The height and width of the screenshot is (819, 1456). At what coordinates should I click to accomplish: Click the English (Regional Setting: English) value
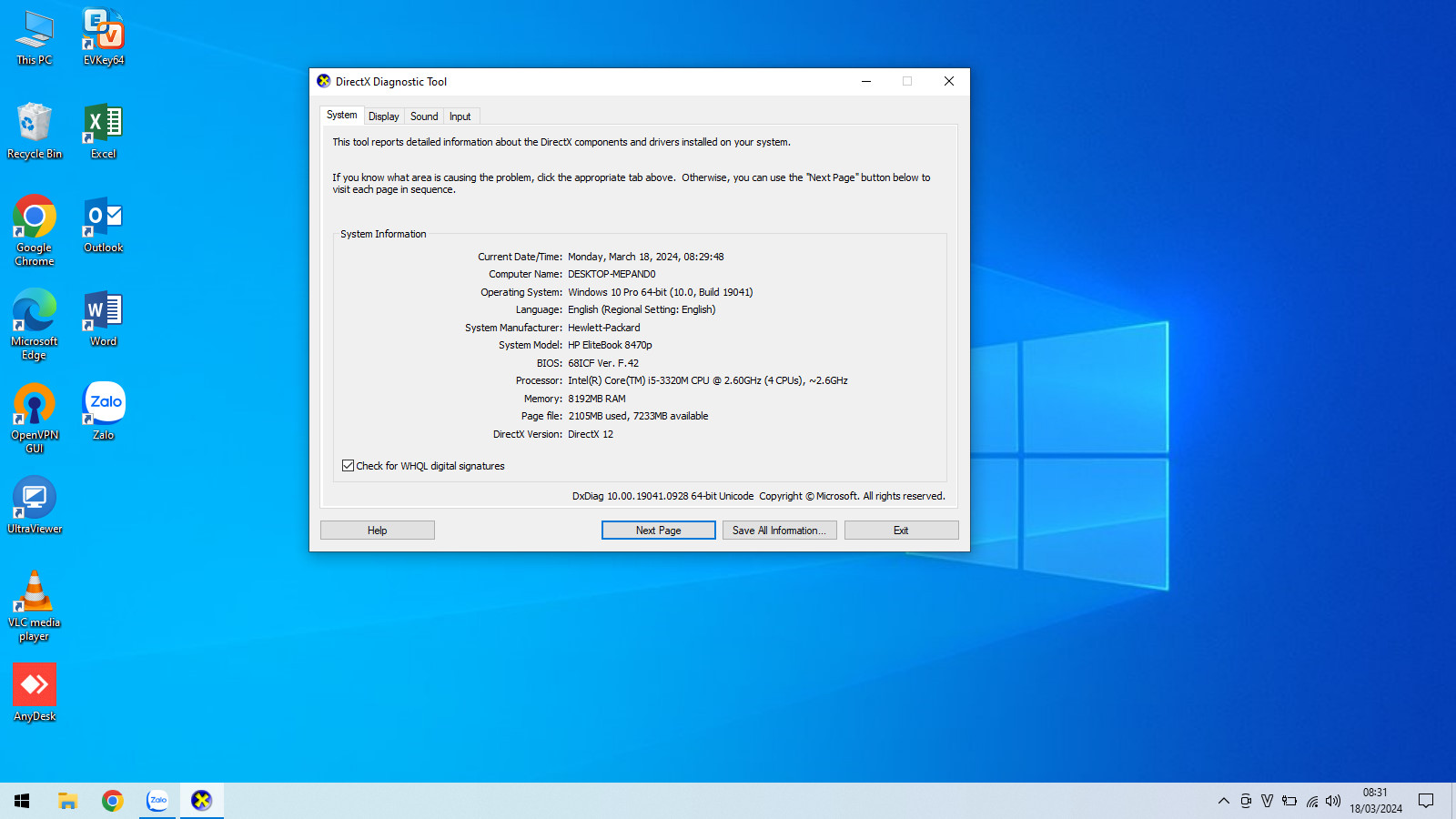point(642,309)
